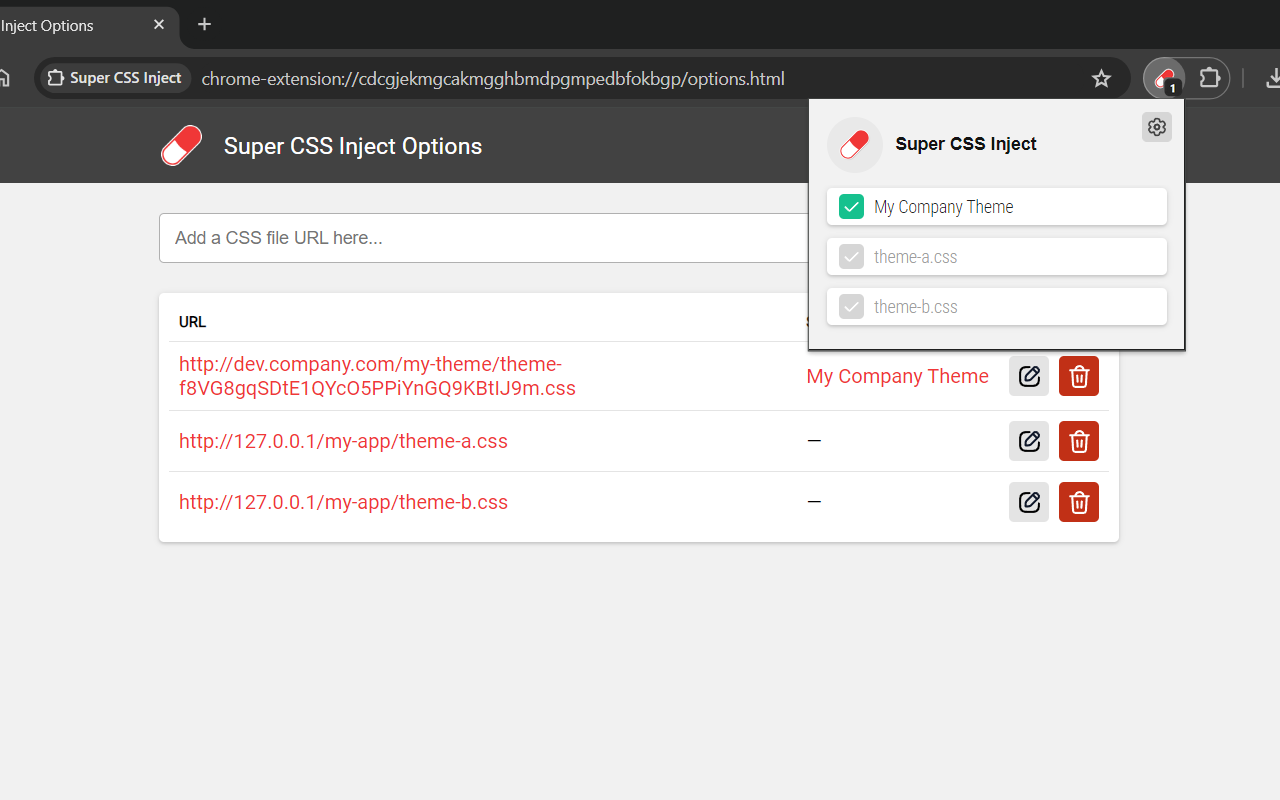Delete the theme-b.css entry
Image resolution: width=1280 pixels, height=800 pixels.
1079,502
